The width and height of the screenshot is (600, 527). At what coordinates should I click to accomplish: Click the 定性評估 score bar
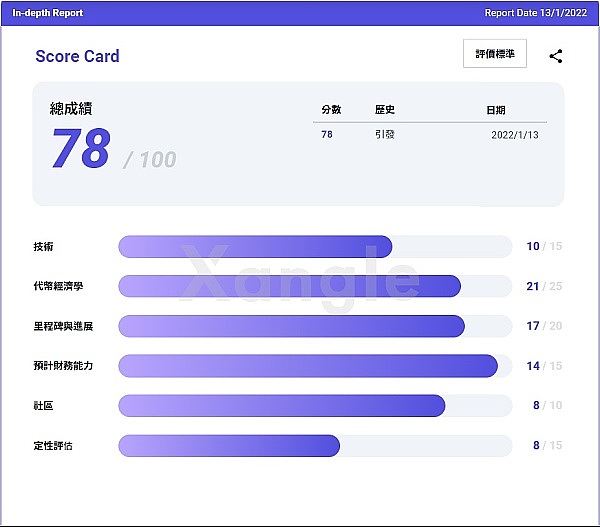click(x=315, y=445)
